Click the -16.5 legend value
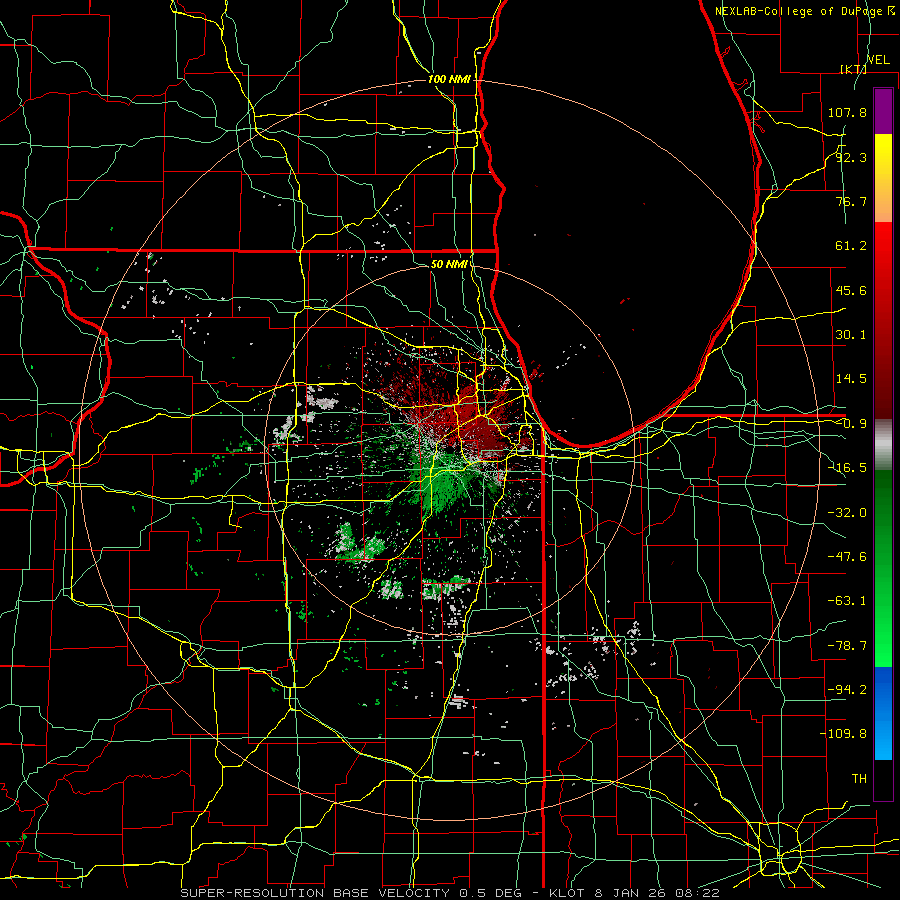Image resolution: width=900 pixels, height=900 pixels. (847, 468)
